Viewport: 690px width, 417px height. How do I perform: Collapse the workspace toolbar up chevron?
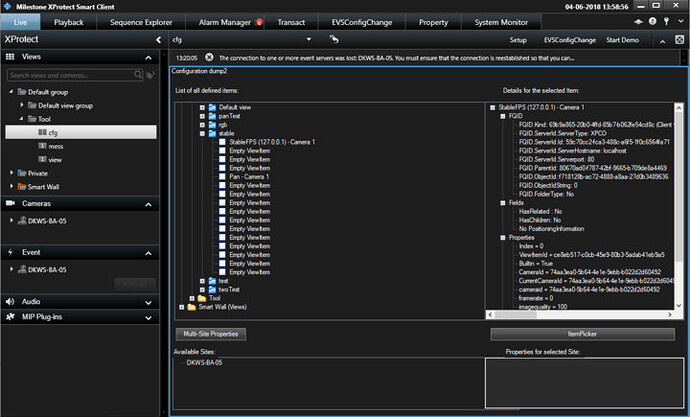pyautogui.click(x=662, y=41)
